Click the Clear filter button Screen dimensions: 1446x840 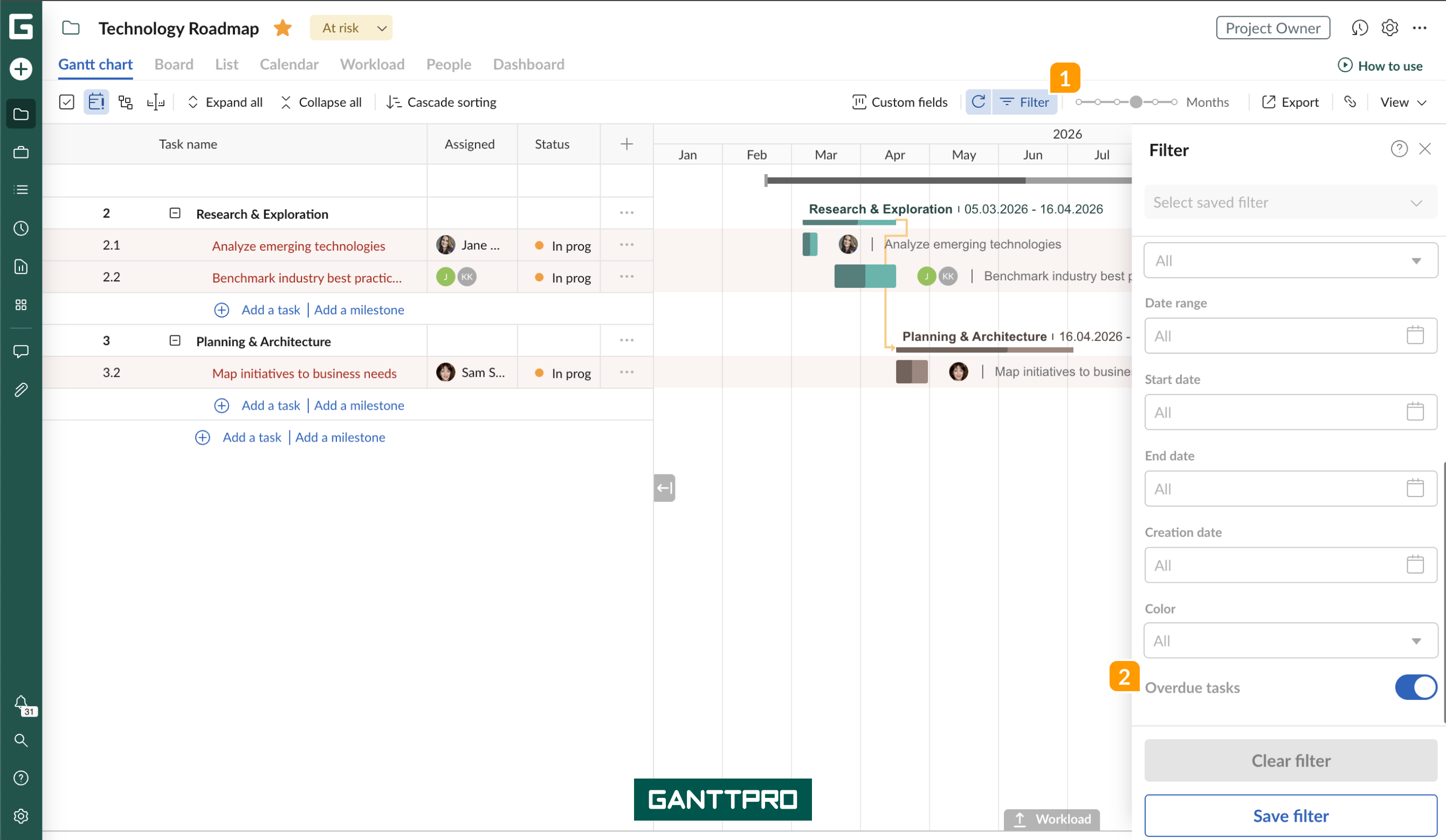point(1290,760)
